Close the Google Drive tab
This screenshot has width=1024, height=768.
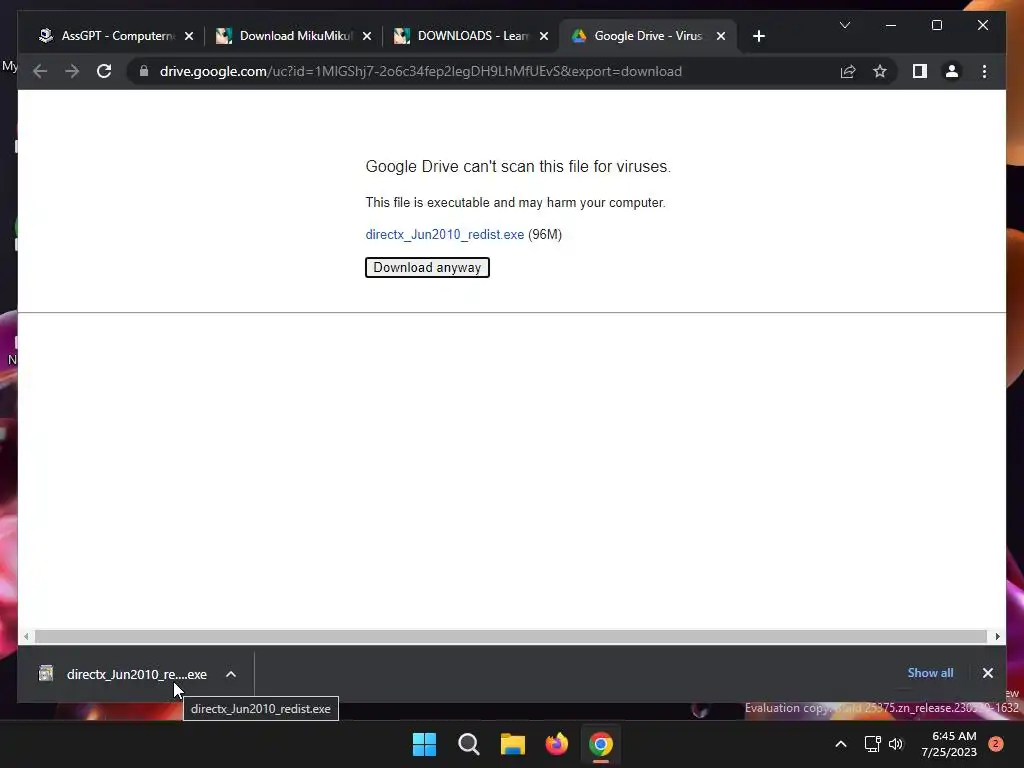721,36
